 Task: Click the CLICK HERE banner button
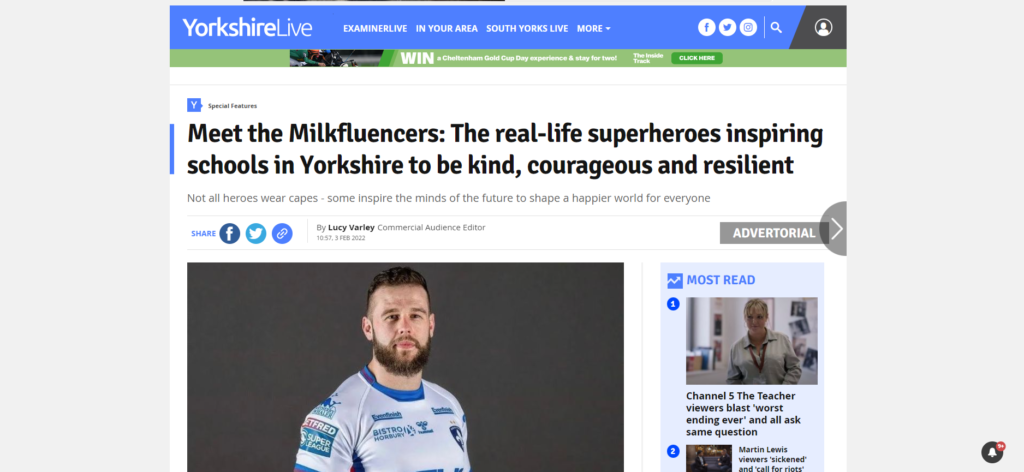click(x=697, y=58)
